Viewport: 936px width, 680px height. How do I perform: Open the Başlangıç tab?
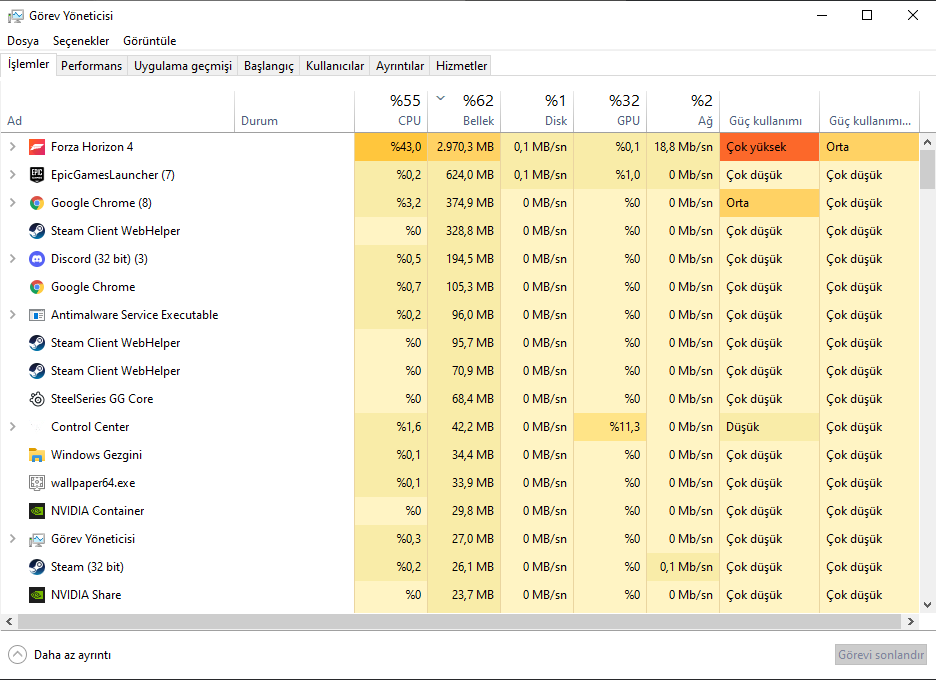pos(269,66)
